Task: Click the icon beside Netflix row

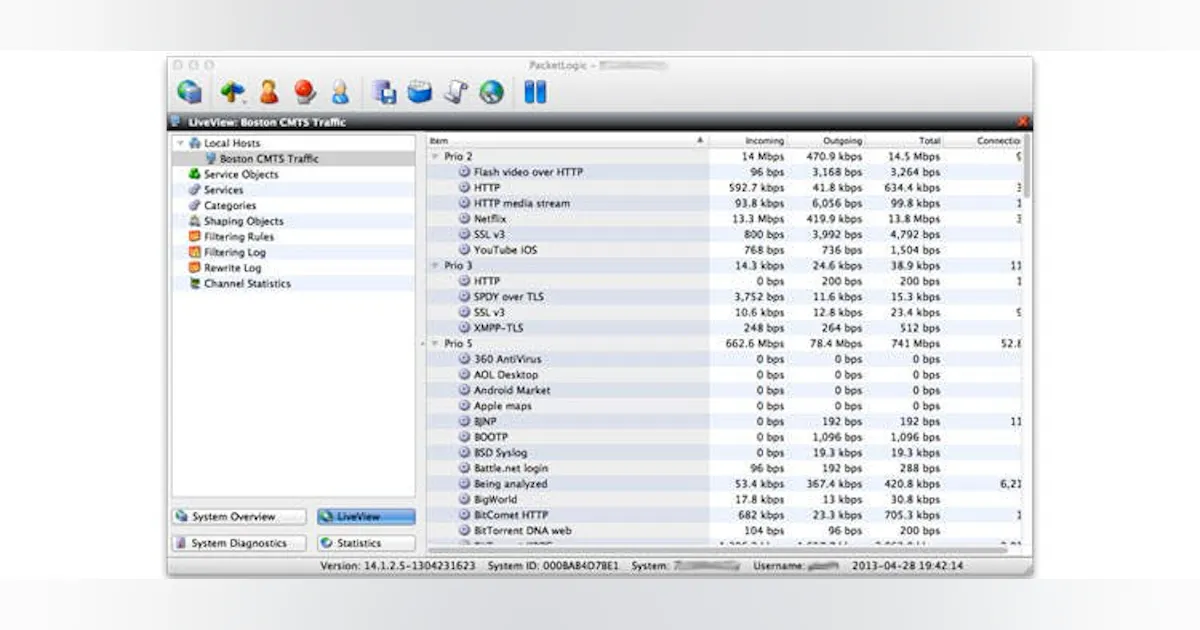Action: (464, 218)
